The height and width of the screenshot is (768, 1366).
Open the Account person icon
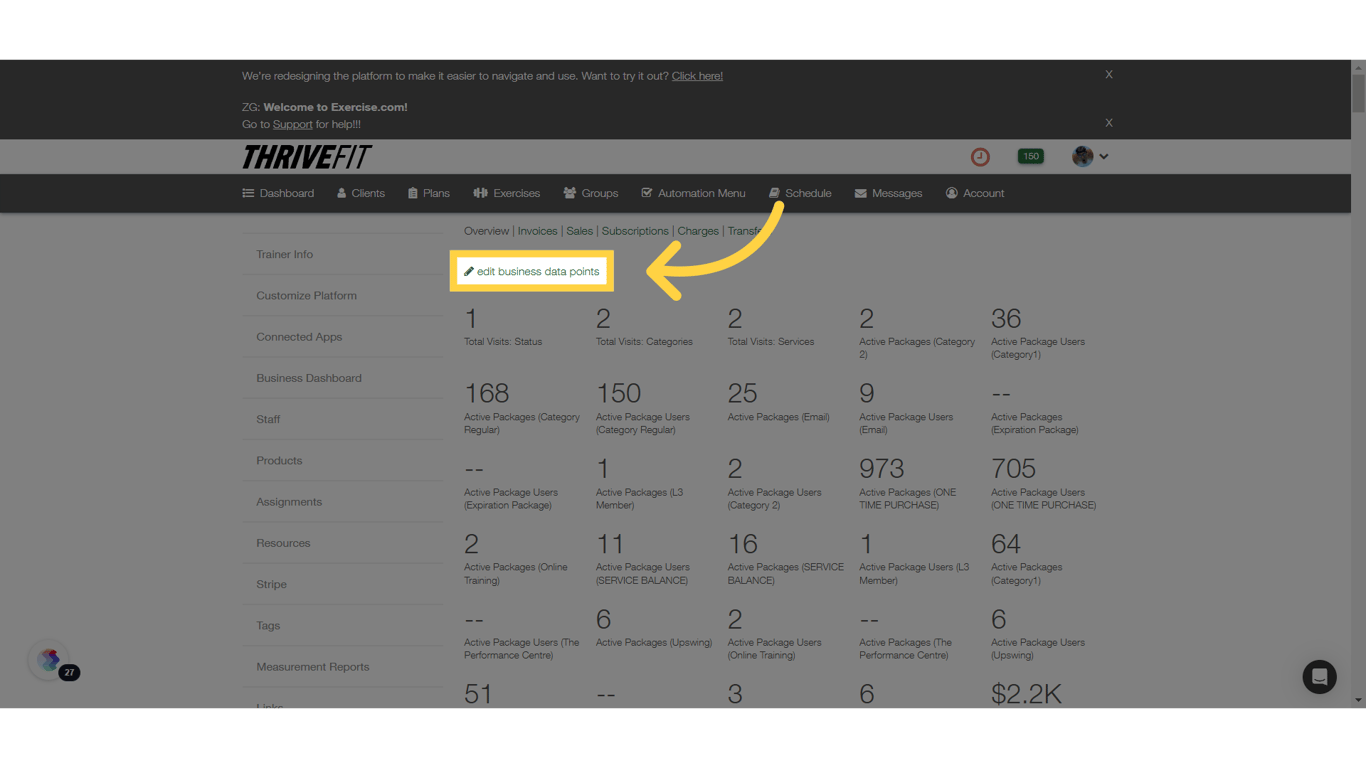point(950,193)
